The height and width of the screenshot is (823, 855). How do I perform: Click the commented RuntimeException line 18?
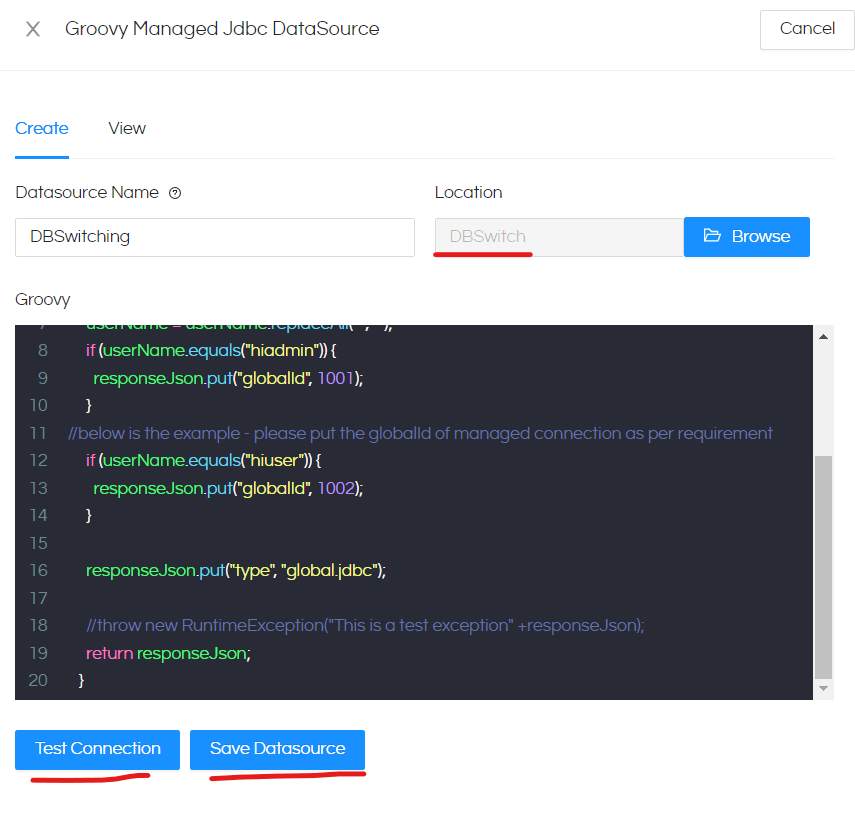[x=365, y=625]
